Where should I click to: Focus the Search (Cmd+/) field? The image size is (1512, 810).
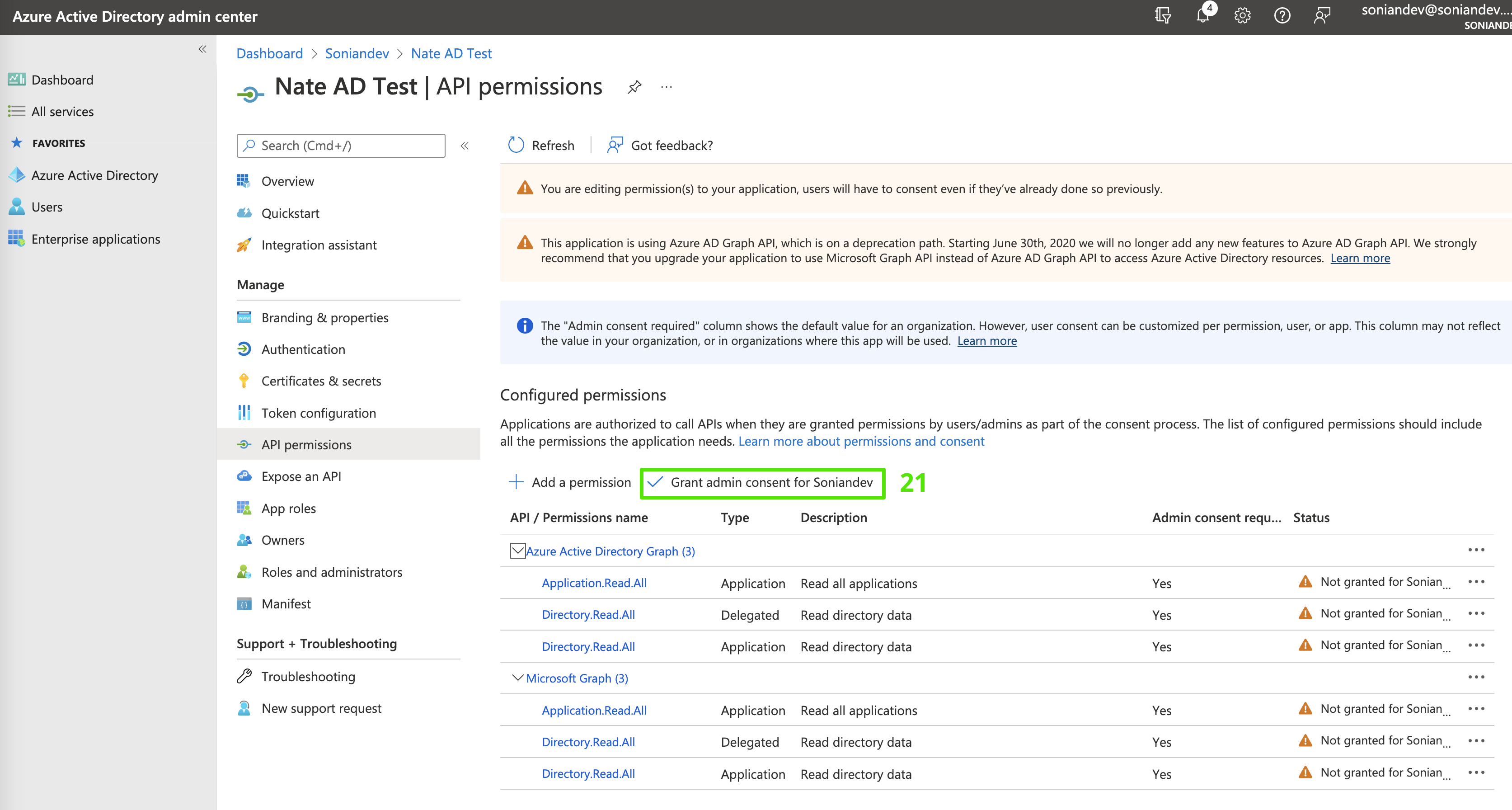(340, 146)
